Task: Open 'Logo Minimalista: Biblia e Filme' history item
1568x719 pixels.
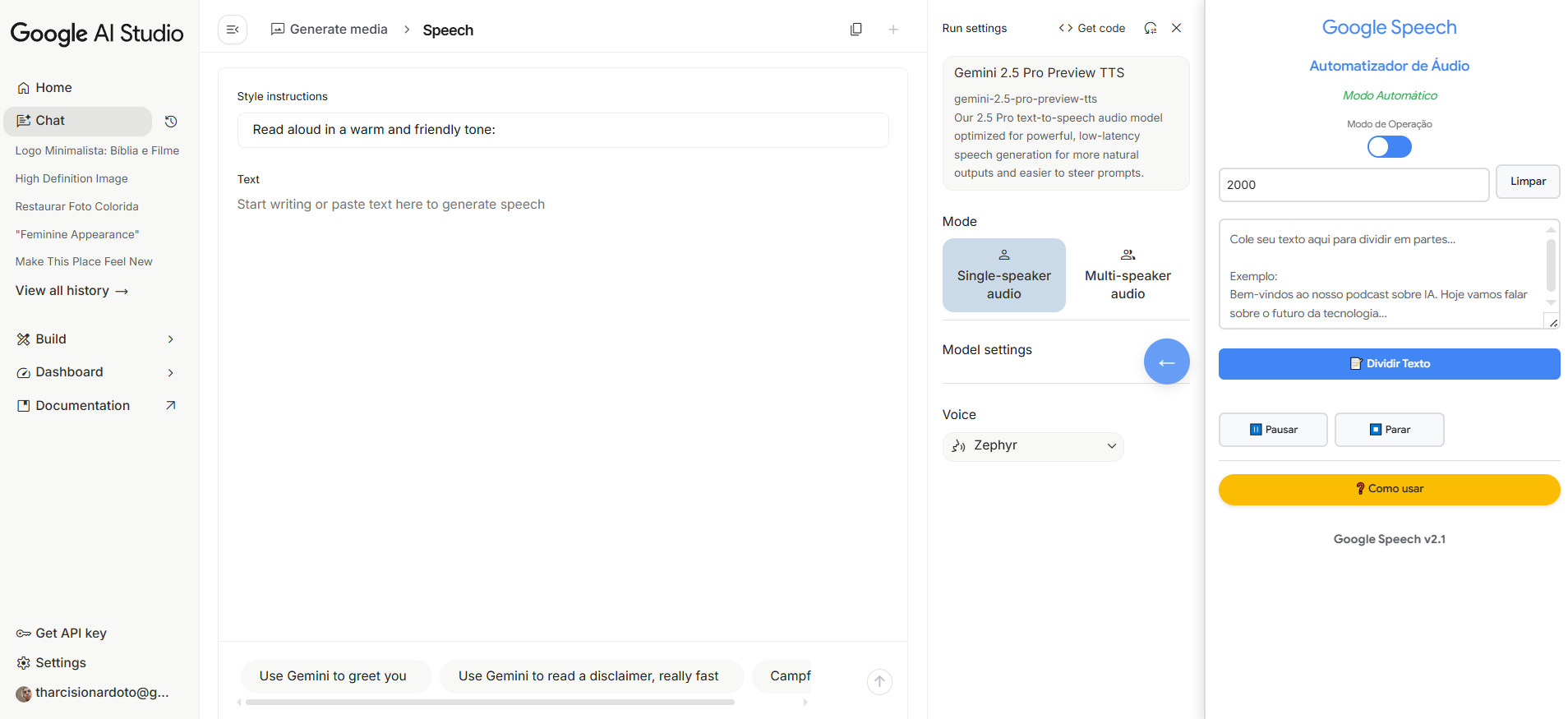Action: [97, 150]
